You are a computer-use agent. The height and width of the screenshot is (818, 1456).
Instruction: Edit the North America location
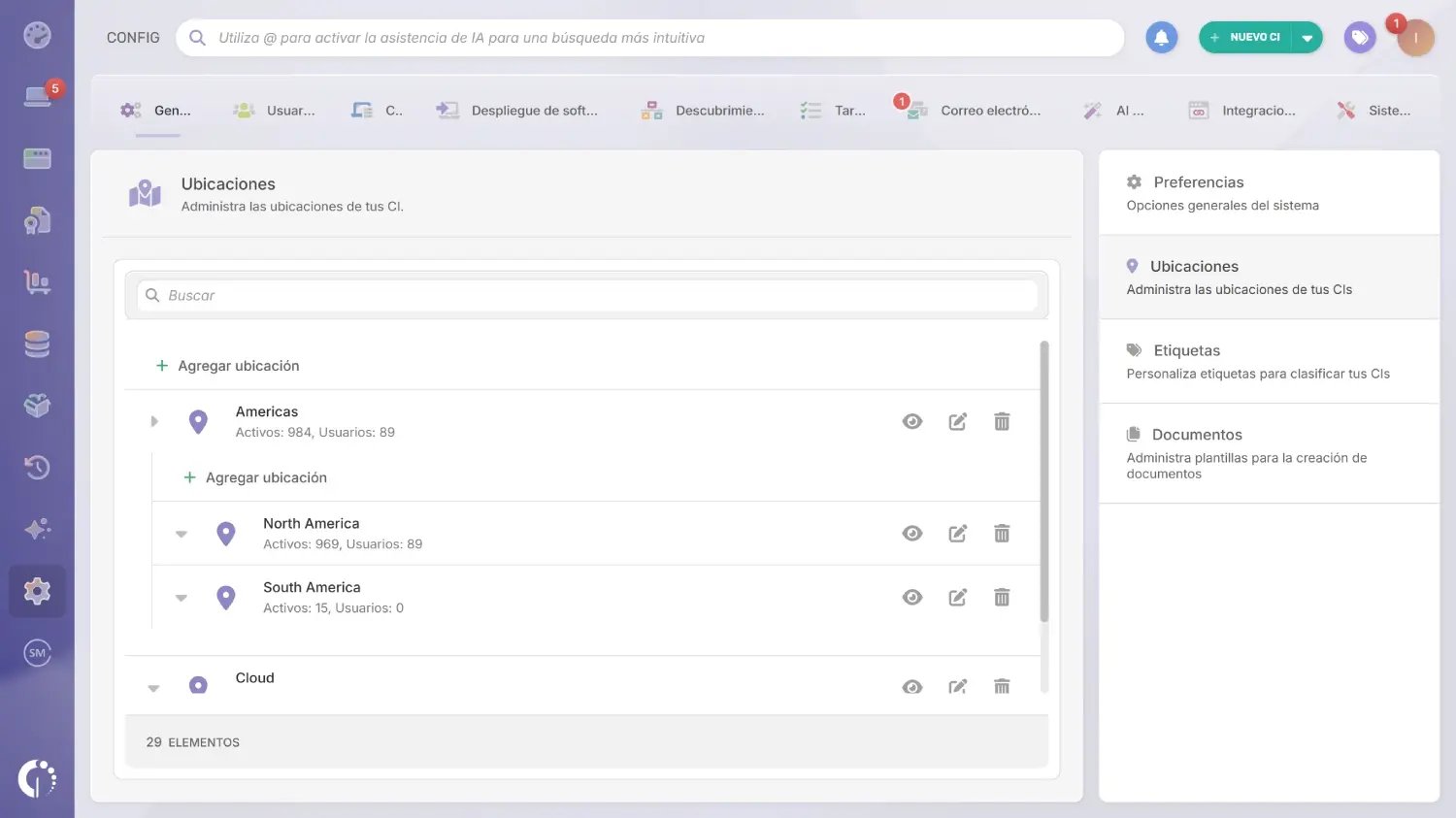click(957, 534)
